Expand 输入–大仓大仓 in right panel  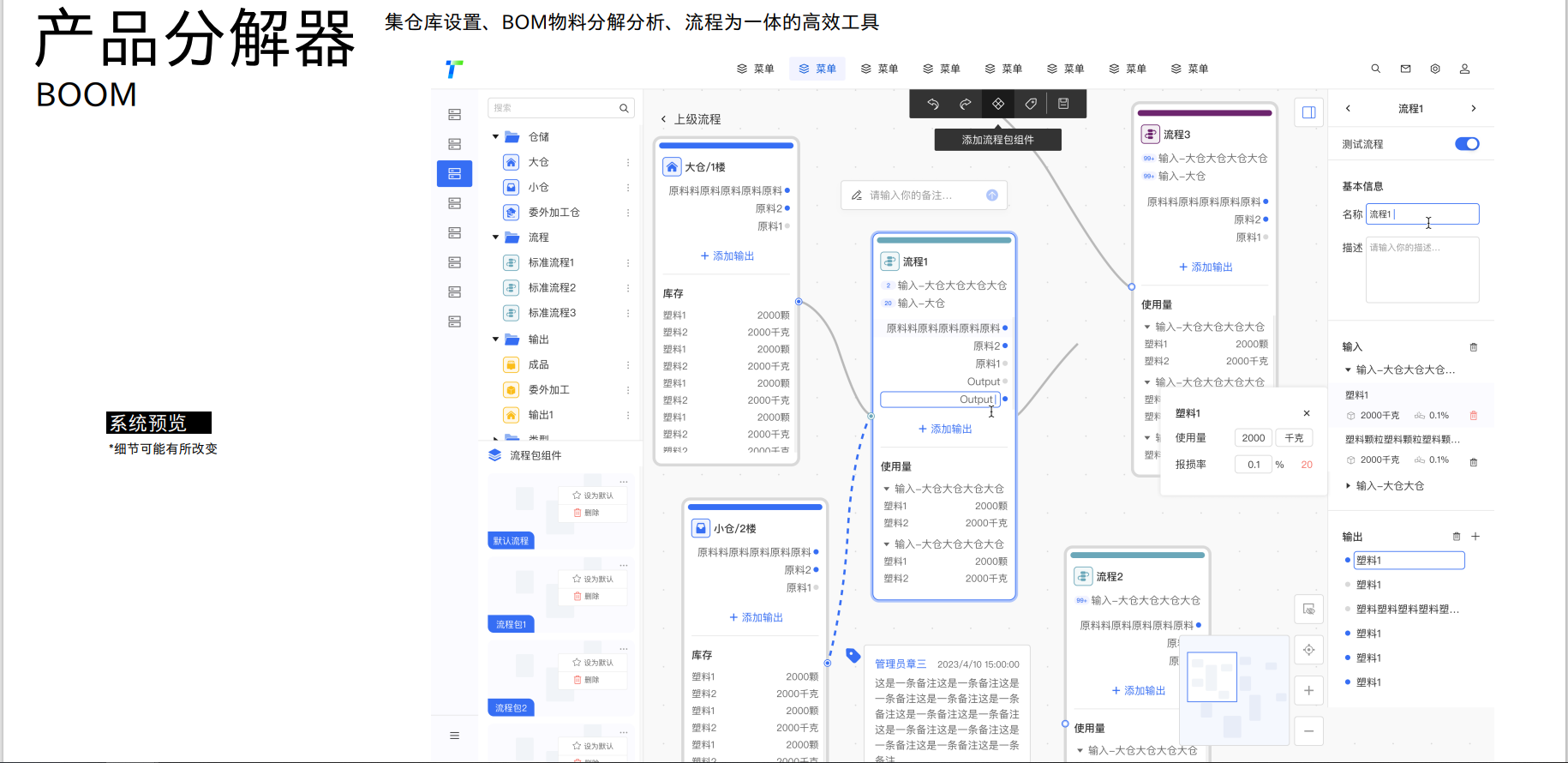1348,486
